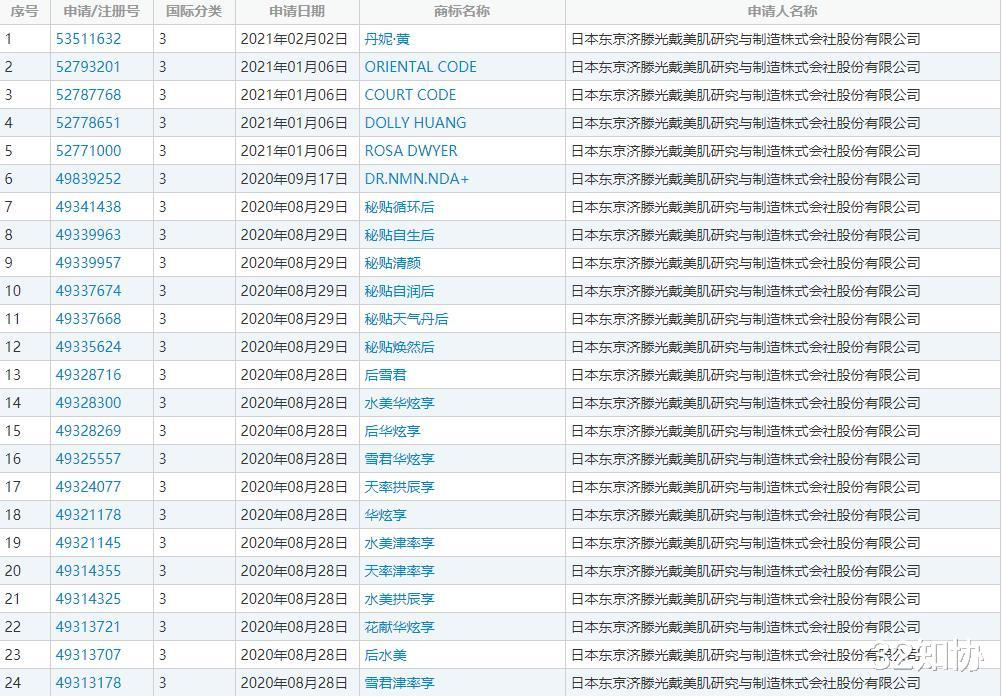Open application number 49321145
Image resolution: width=1002 pixels, height=696 pixels.
click(88, 543)
